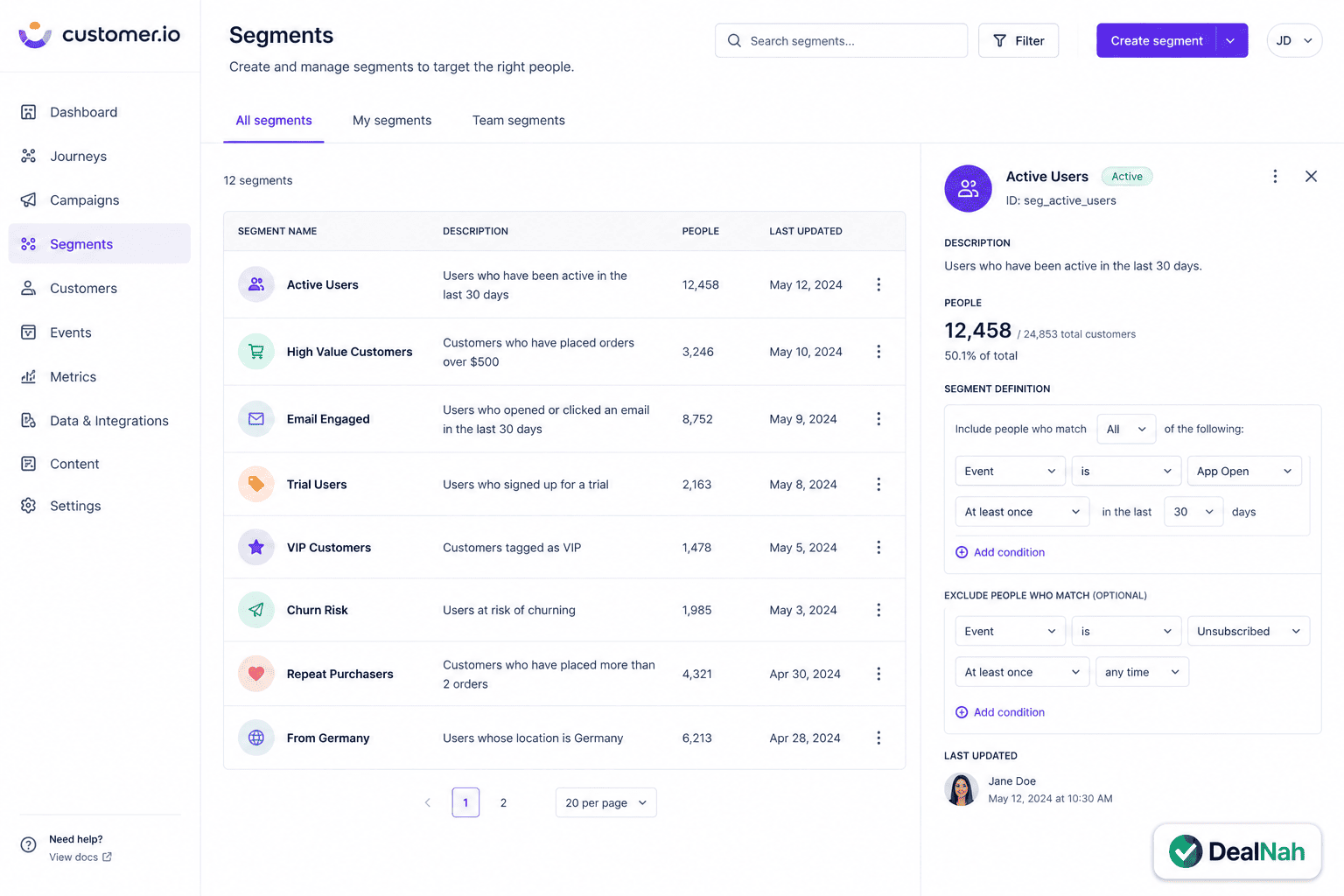Viewport: 1344px width, 896px height.
Task: Click the customer.io logo
Action: tap(100, 35)
